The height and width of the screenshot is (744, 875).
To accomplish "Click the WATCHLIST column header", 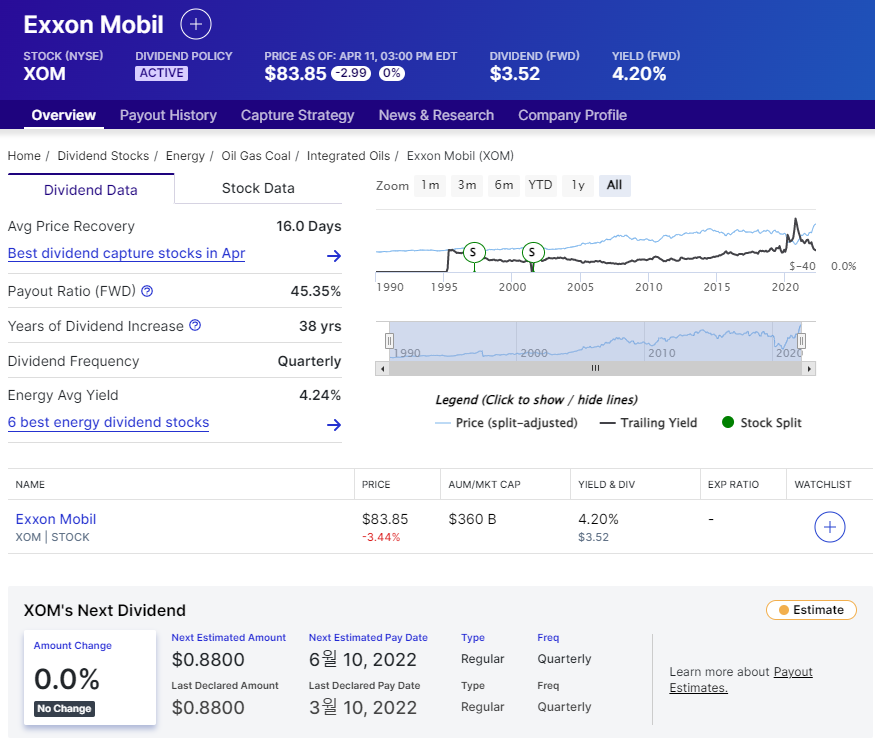I will coord(823,484).
